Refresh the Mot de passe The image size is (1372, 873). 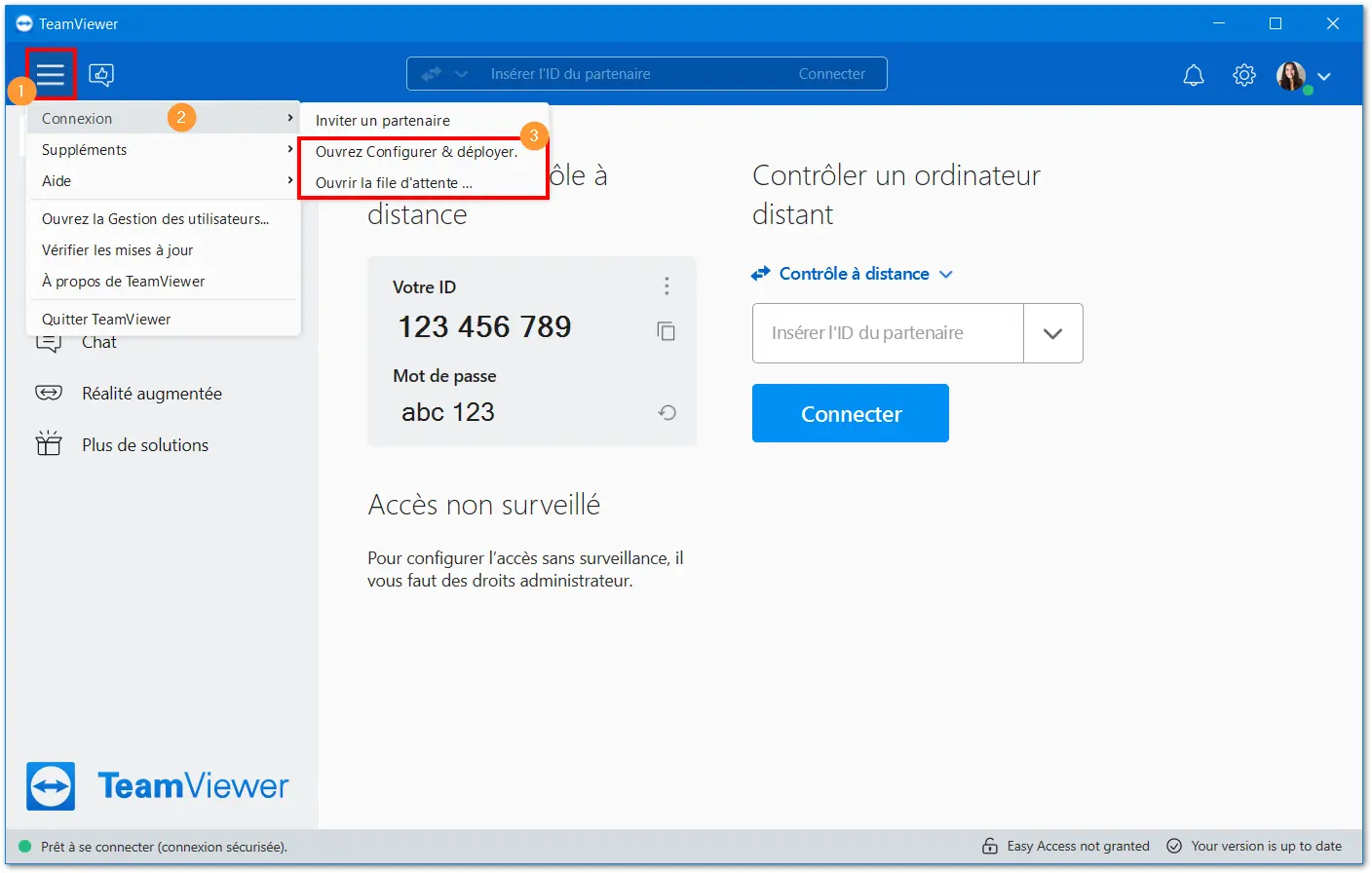click(667, 412)
